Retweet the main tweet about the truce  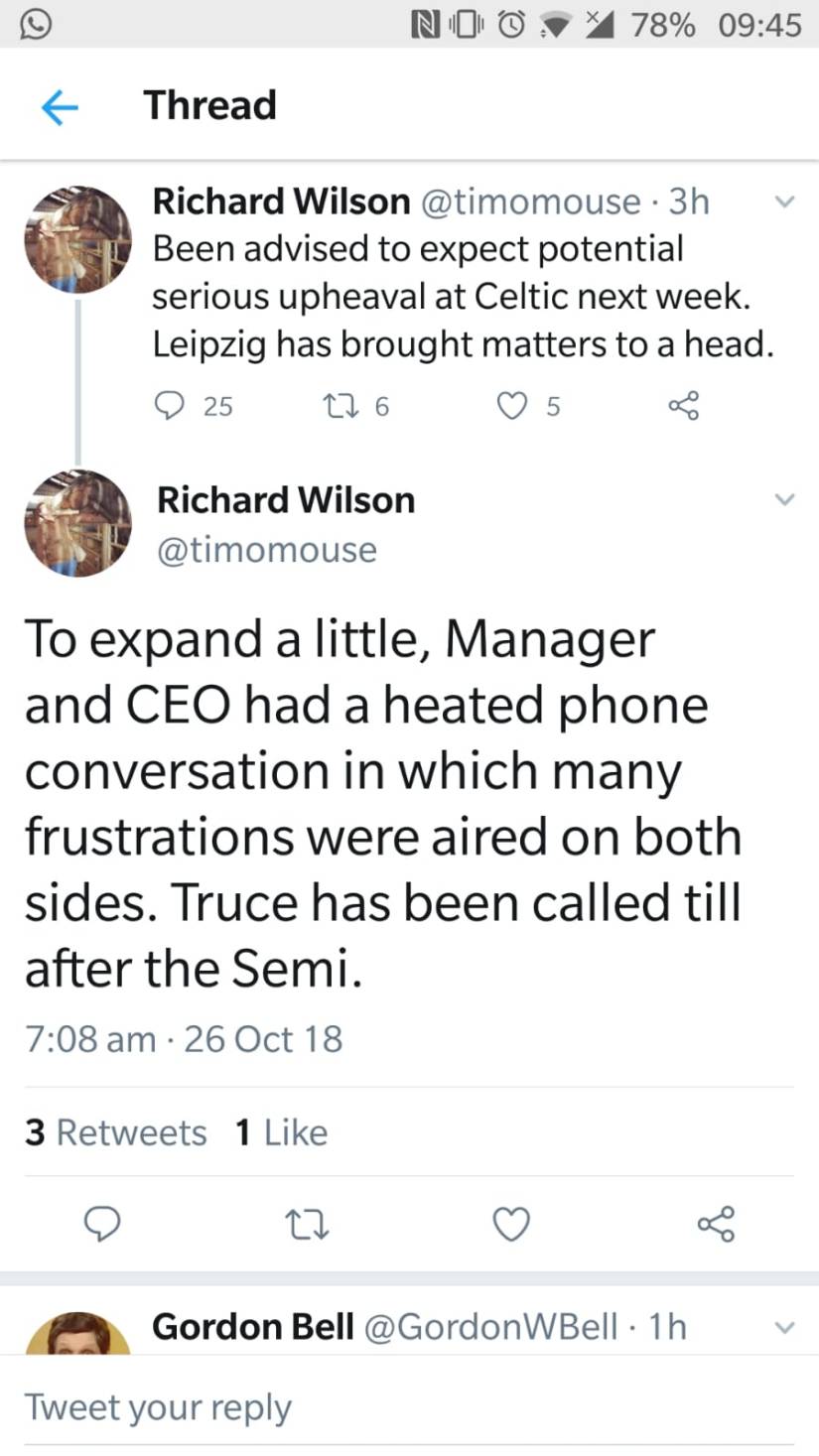pyautogui.click(x=308, y=1226)
